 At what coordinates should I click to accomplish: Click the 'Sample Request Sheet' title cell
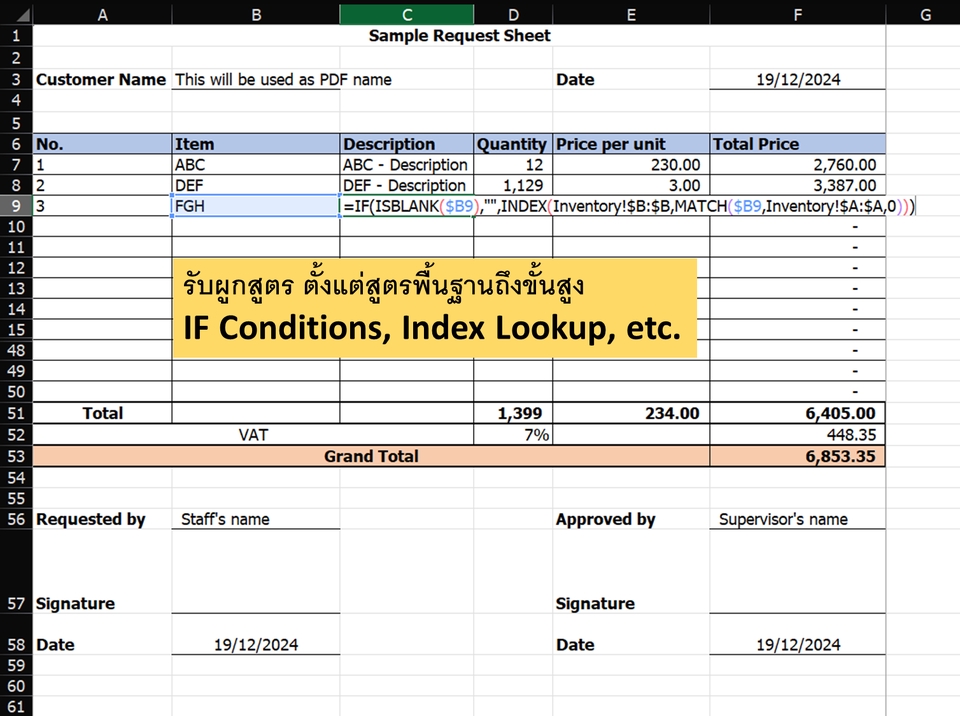pyautogui.click(x=459, y=36)
